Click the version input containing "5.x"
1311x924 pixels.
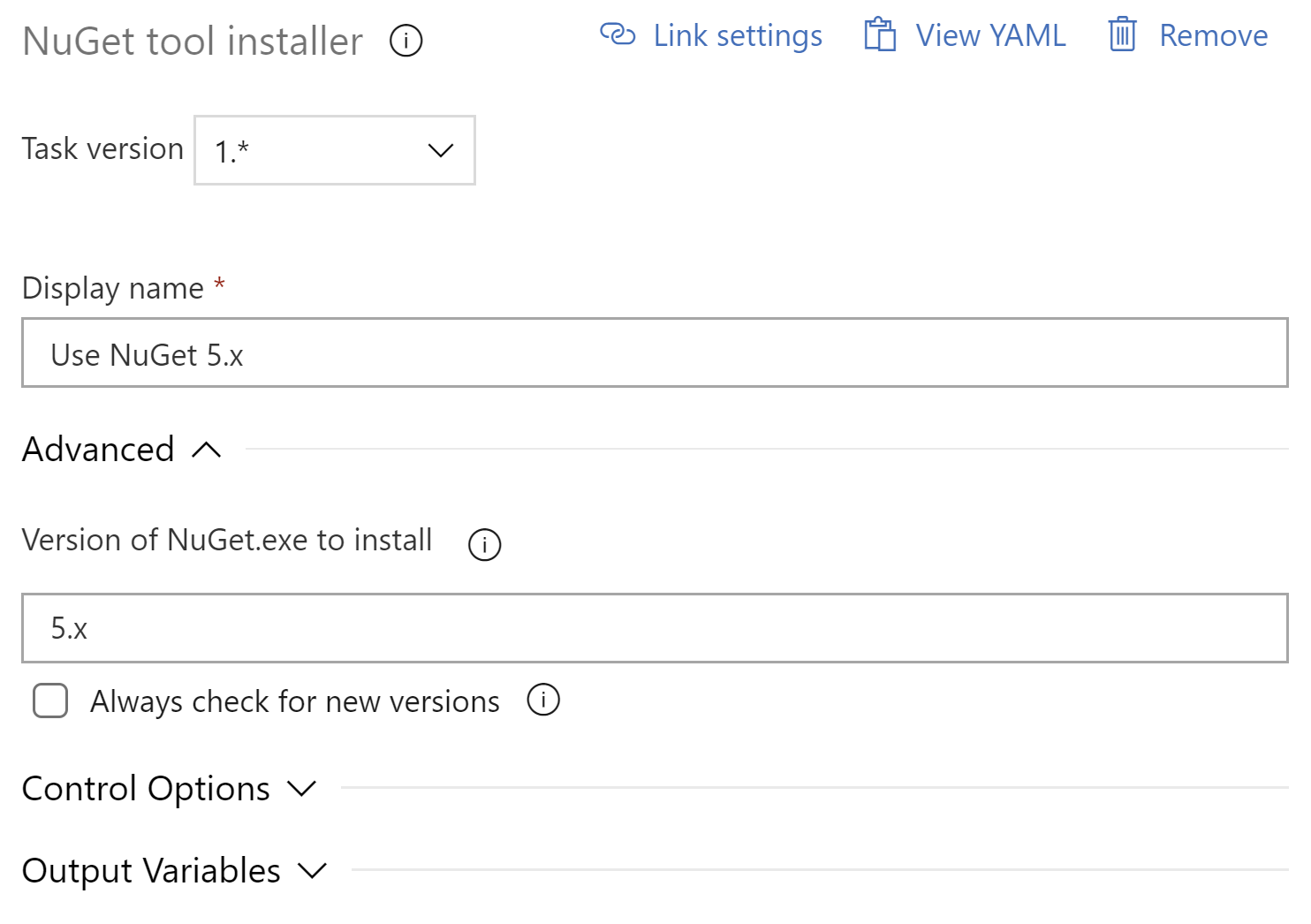coord(652,628)
